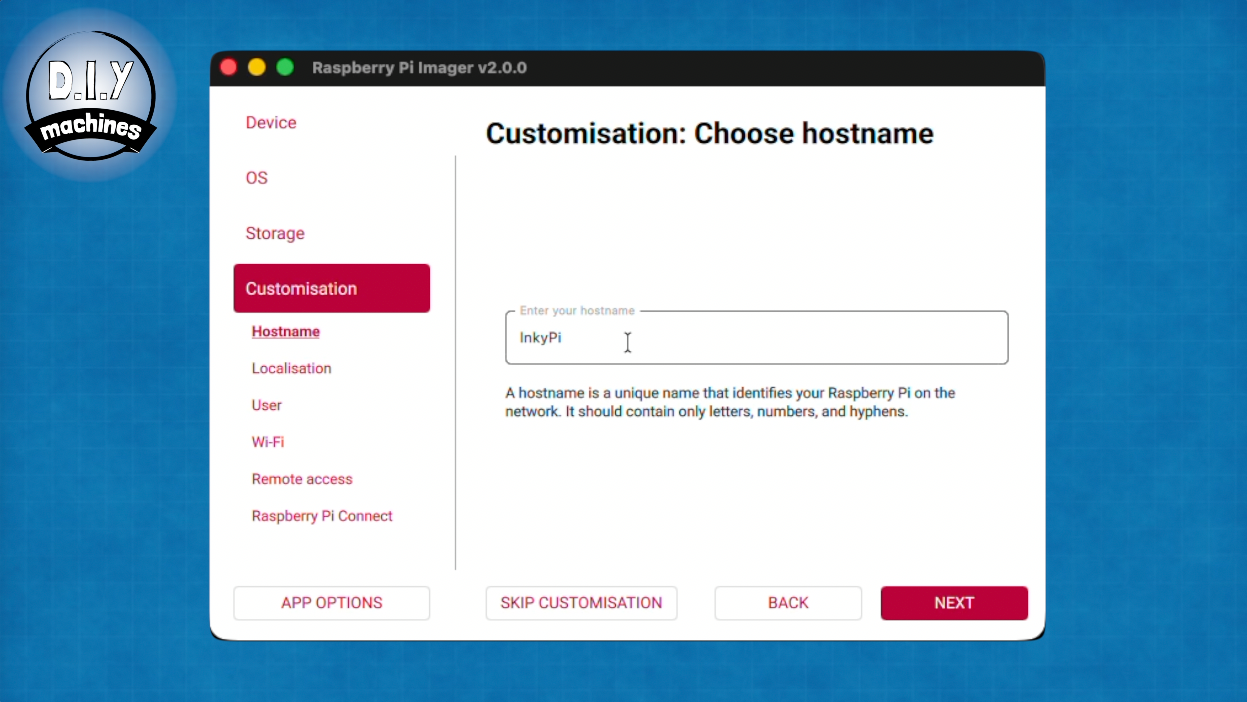Screen dimensions: 1247x702
Task: Click the hostname field containing InkyPi
Action: pyautogui.click(x=756, y=338)
